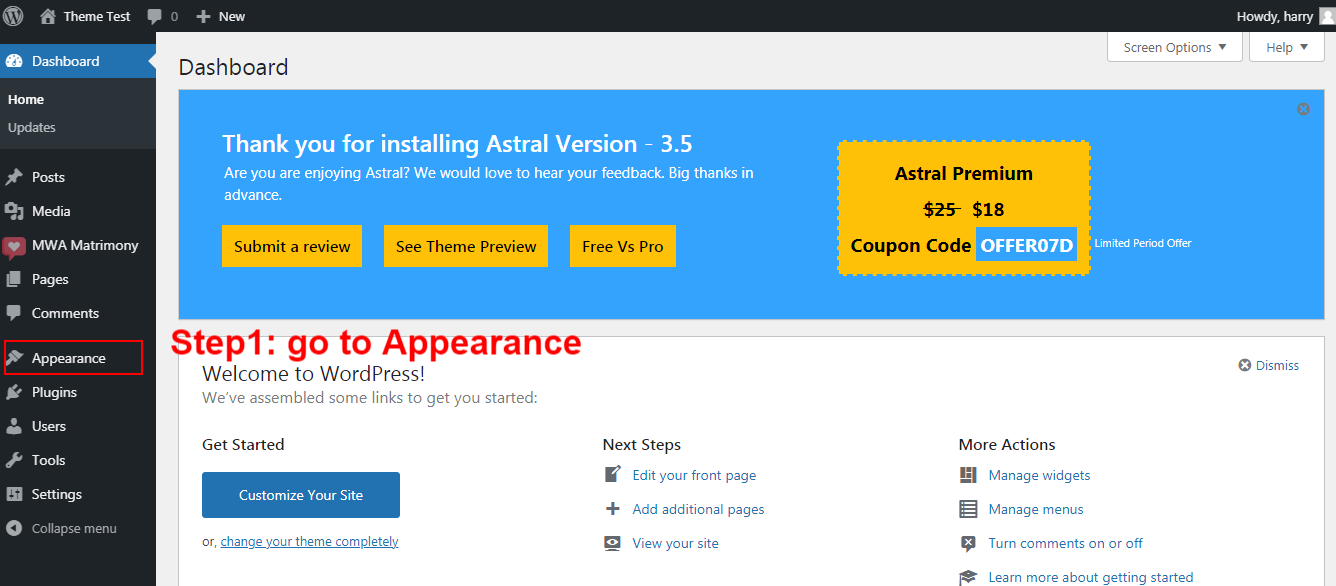Click the Edit your front page pencil icon
This screenshot has width=1336, height=586.
tap(613, 474)
